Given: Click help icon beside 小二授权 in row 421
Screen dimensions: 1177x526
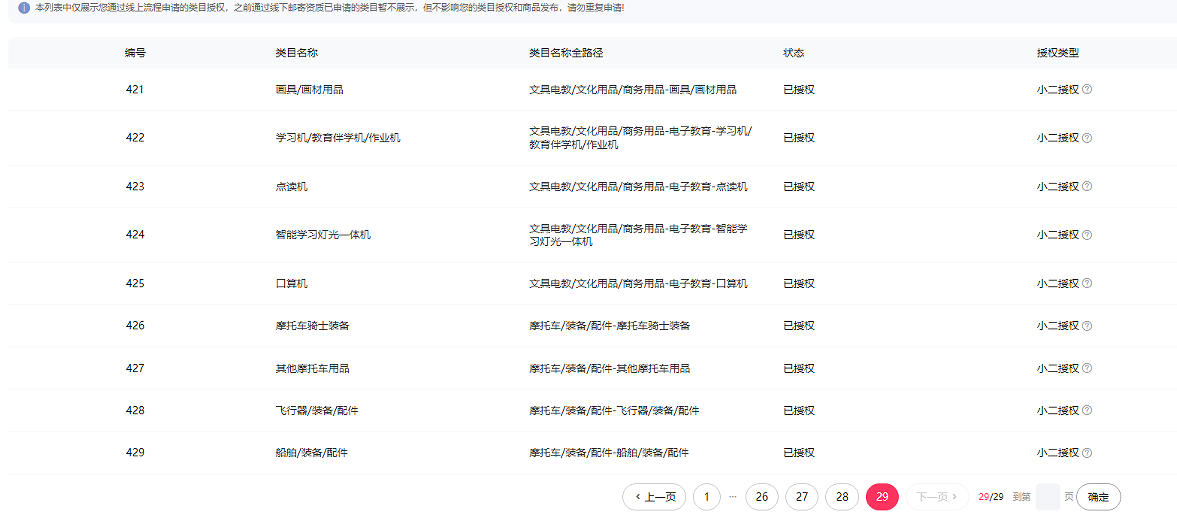Looking at the screenshot, I should pyautogui.click(x=1087, y=89).
